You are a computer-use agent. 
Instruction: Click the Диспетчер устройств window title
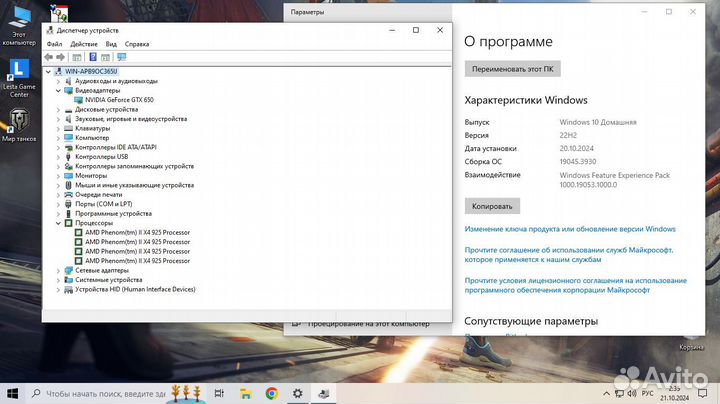tap(88, 30)
